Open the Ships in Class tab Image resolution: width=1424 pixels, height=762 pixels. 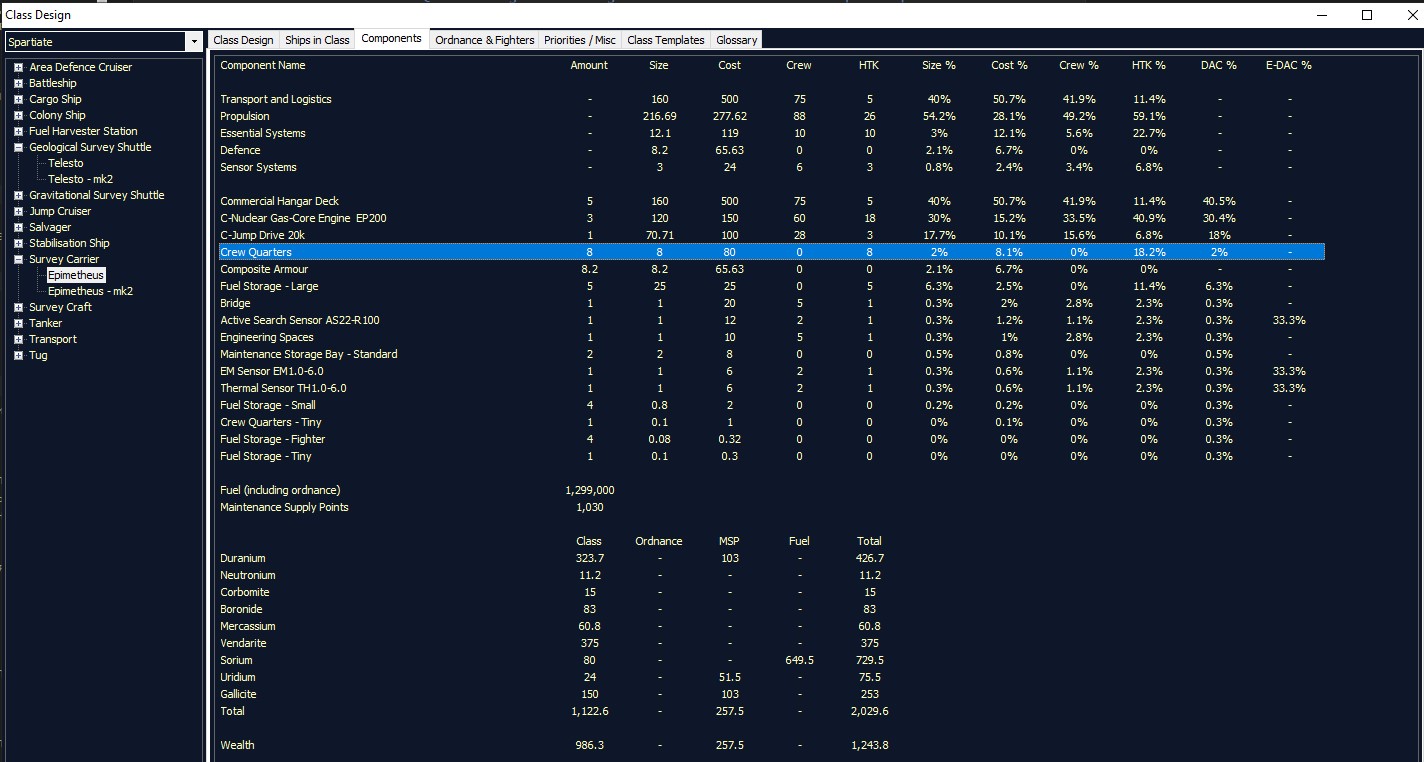point(317,40)
